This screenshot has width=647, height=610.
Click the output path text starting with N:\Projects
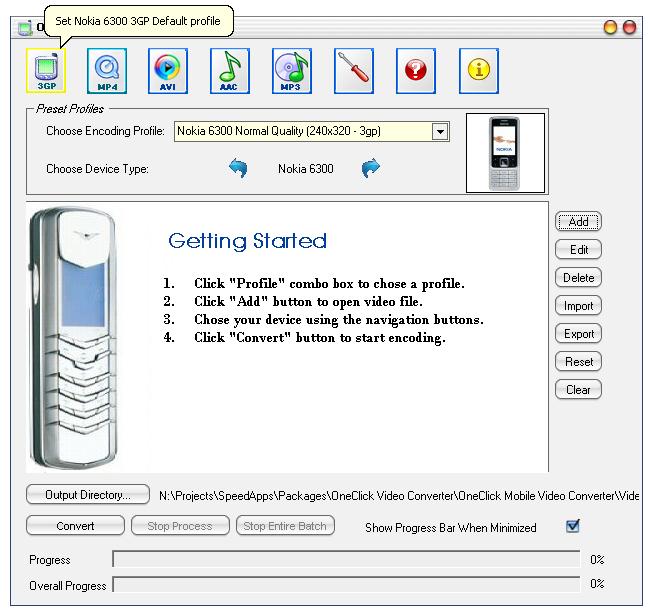click(x=399, y=496)
